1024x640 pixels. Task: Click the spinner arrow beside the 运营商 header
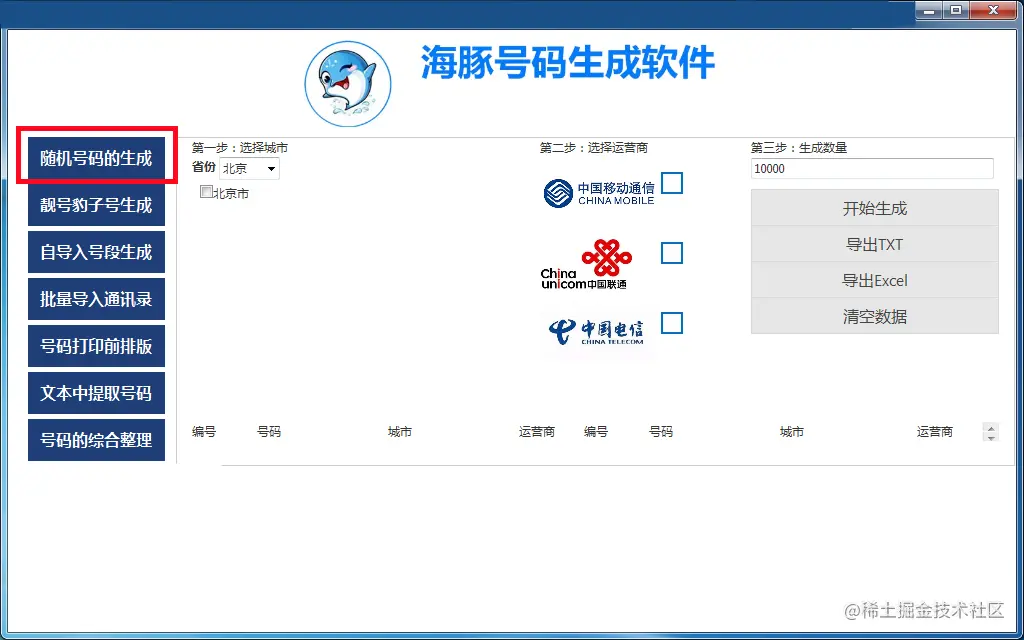[x=991, y=431]
